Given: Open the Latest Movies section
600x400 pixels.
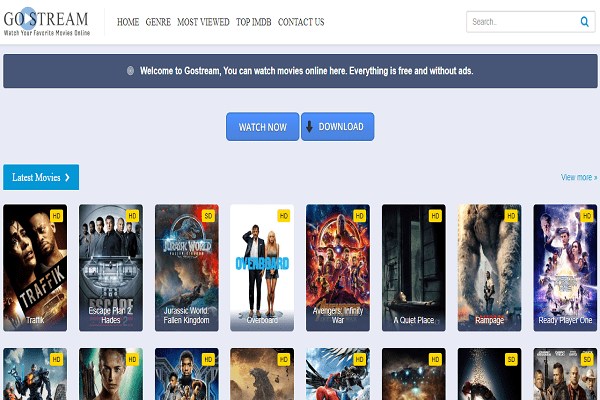Looking at the screenshot, I should click(41, 177).
